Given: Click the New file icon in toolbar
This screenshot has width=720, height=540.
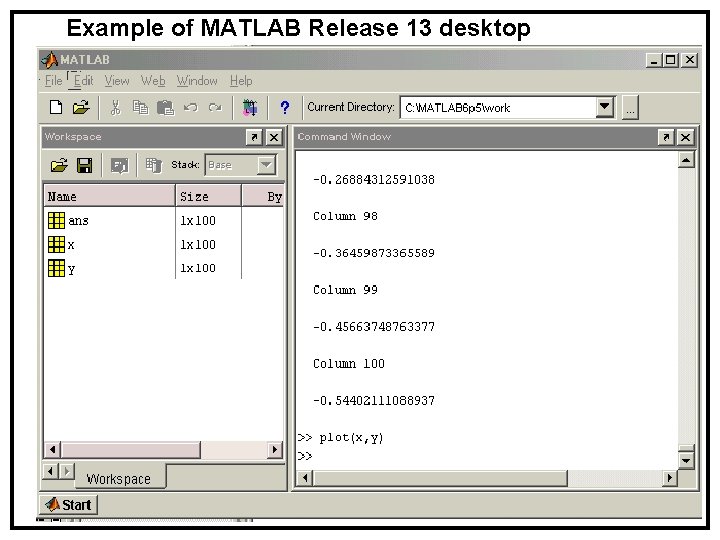Looking at the screenshot, I should tap(56, 107).
